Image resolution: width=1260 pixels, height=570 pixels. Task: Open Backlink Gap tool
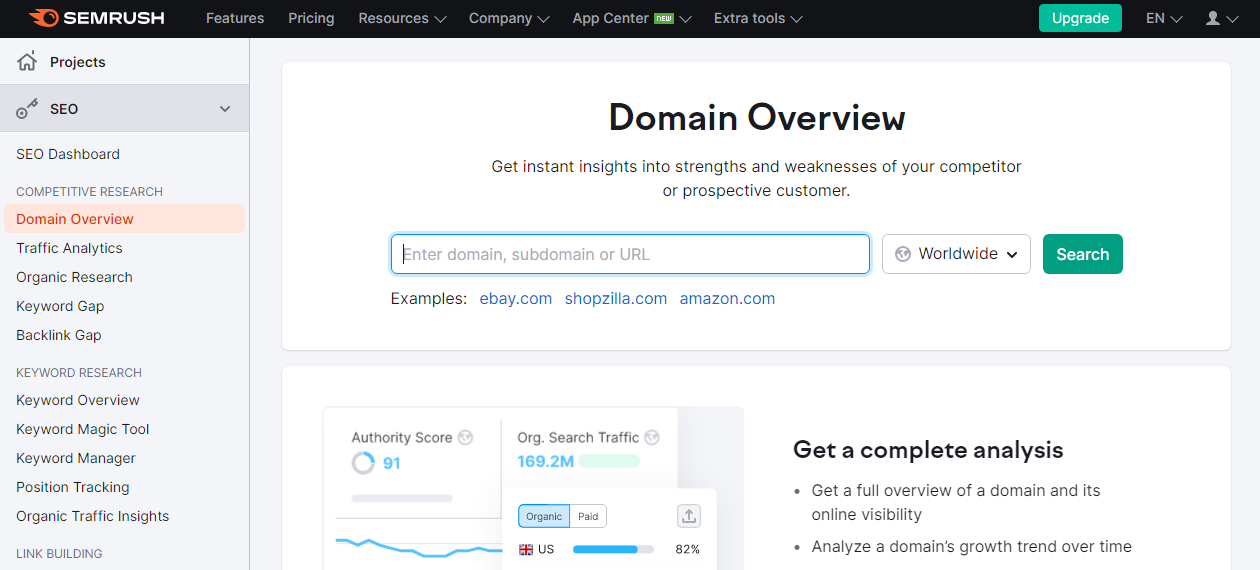pos(59,335)
